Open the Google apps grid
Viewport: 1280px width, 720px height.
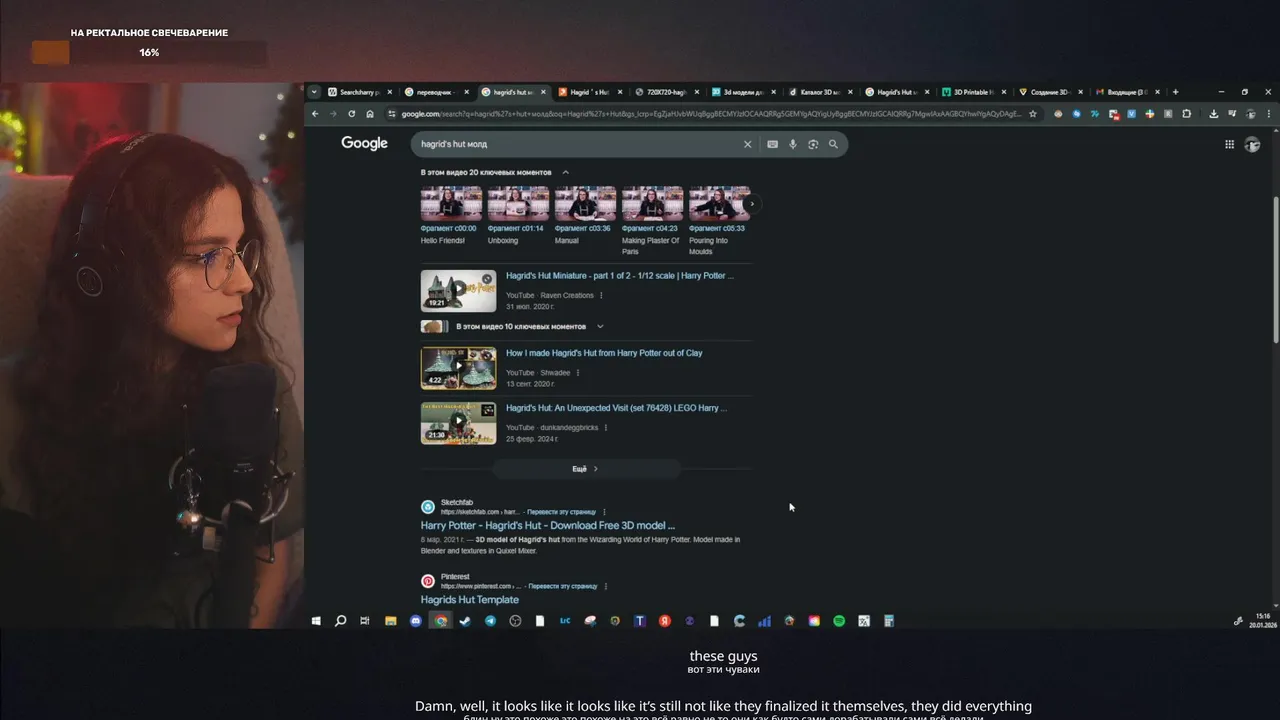(1229, 144)
